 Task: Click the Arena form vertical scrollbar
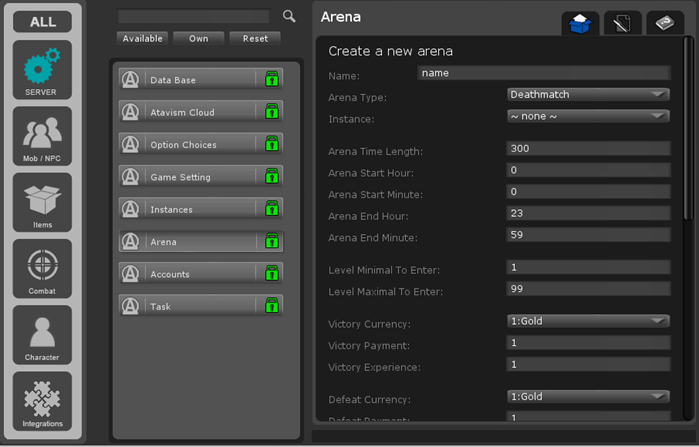coord(687,130)
